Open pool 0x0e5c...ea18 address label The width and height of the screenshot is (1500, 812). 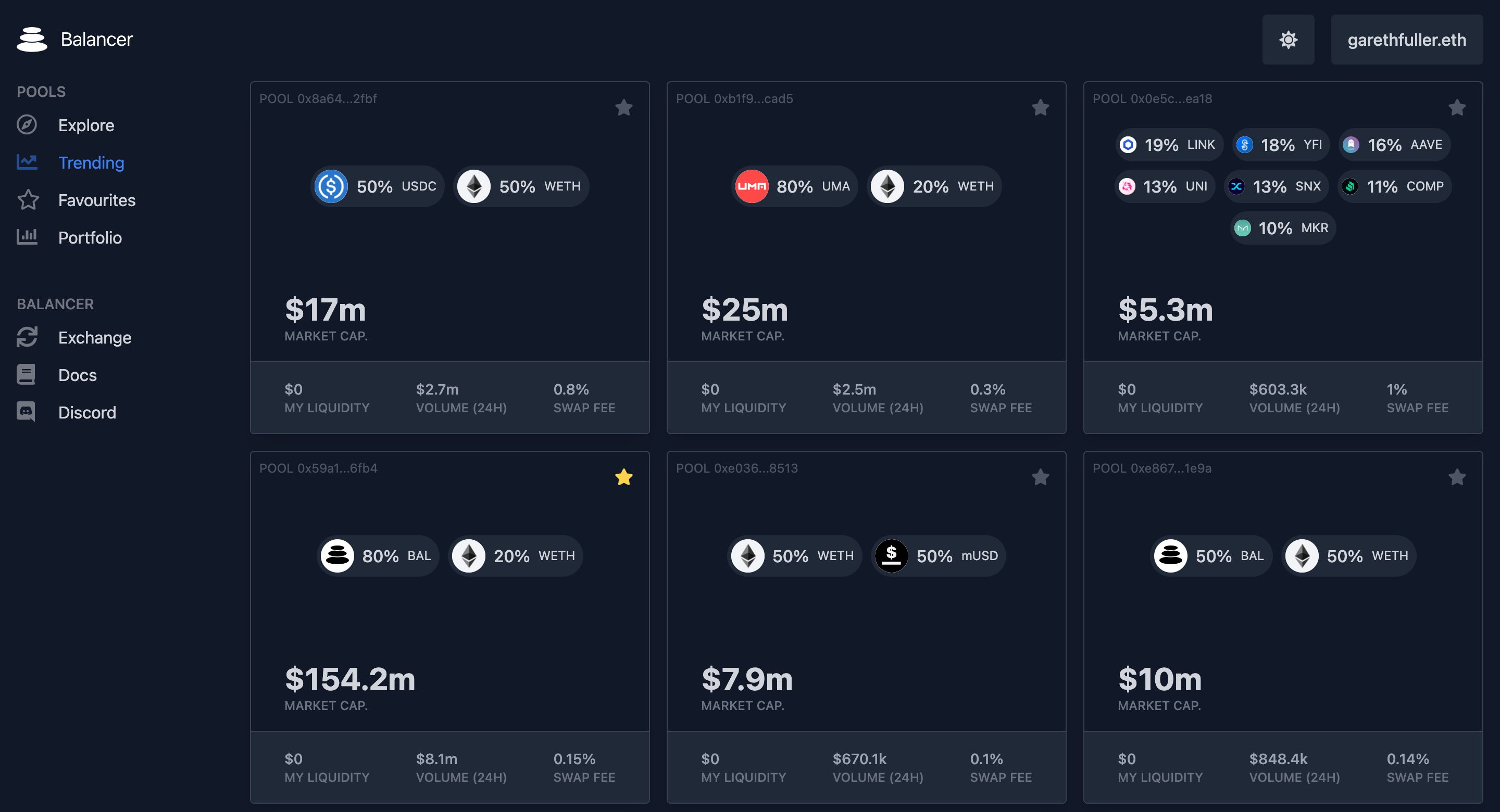tap(1152, 99)
